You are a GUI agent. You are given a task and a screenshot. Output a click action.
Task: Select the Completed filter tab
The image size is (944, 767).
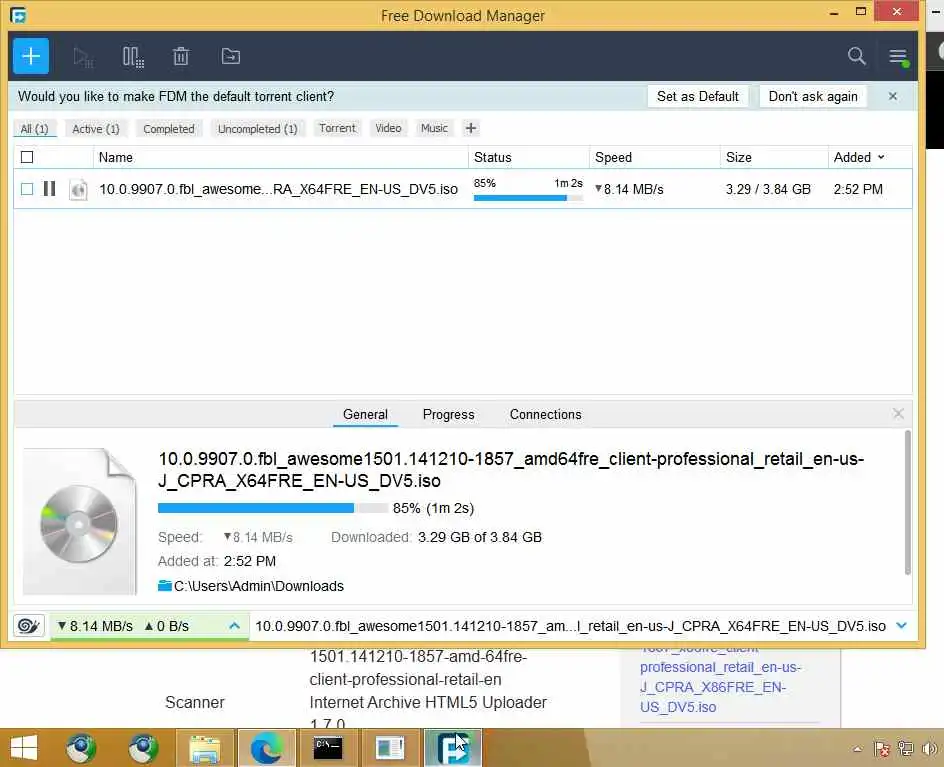tap(169, 129)
